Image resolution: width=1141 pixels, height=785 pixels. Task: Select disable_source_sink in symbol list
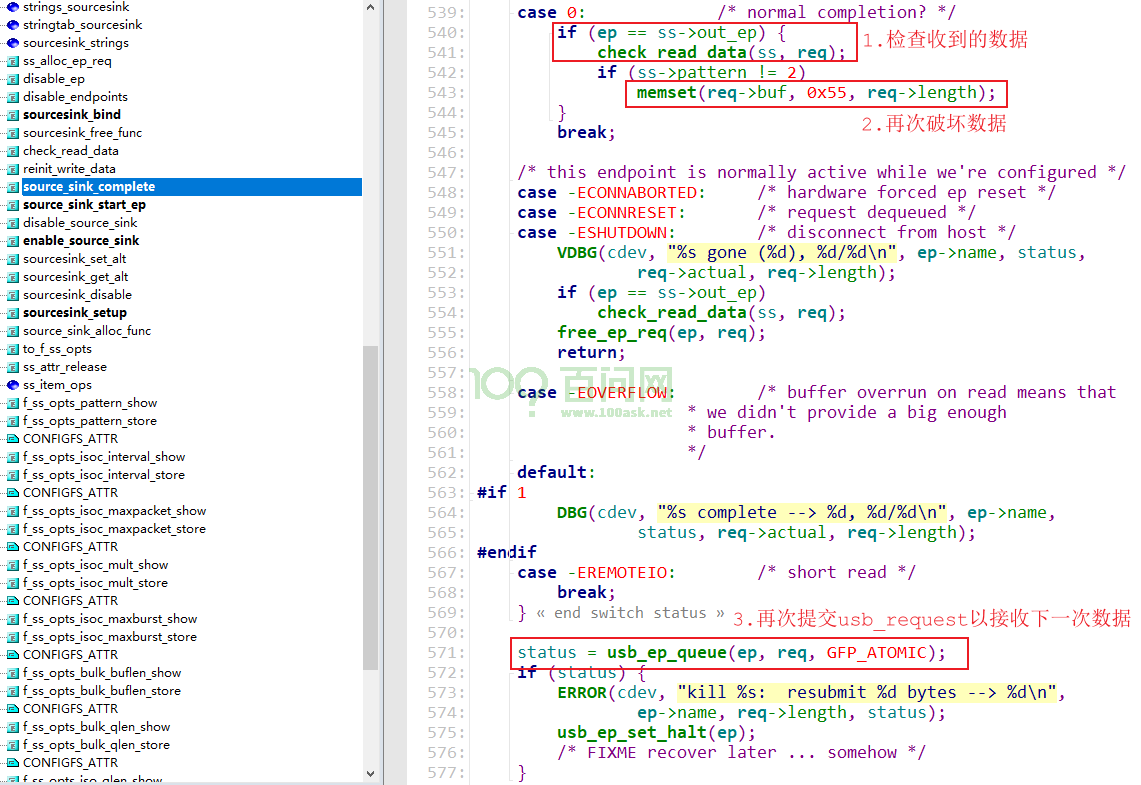coord(80,223)
